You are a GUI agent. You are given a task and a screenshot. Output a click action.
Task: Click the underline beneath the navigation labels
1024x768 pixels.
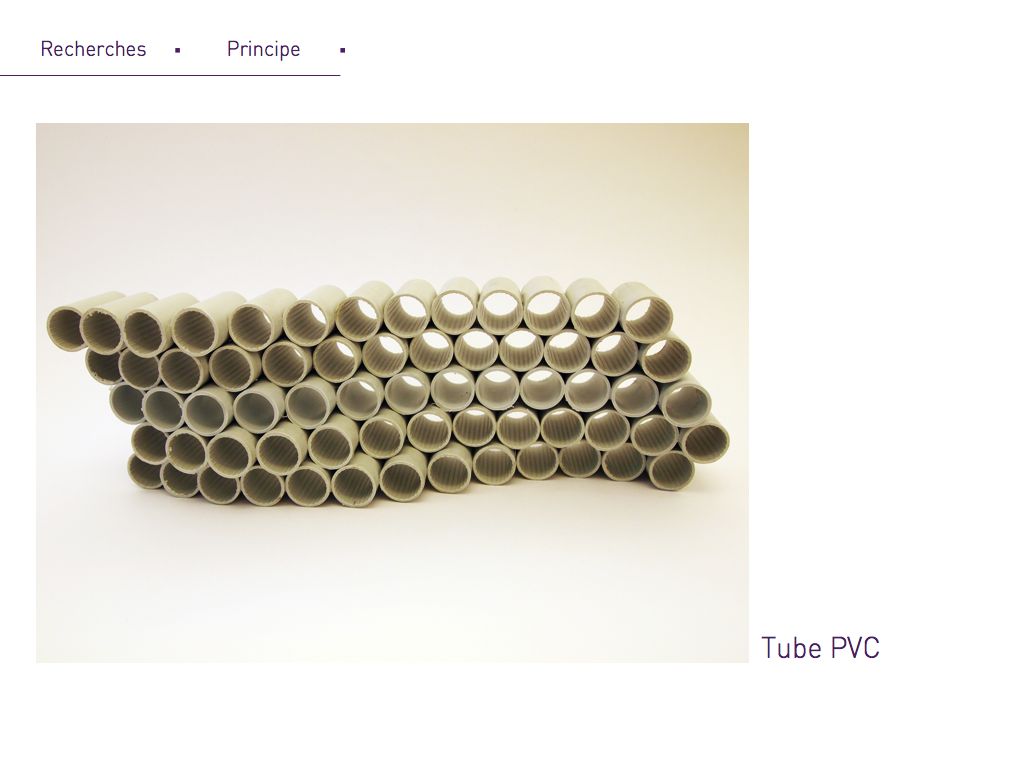click(170, 76)
